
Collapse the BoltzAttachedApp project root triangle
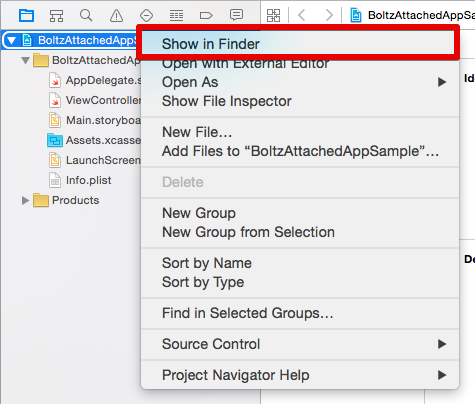[x=12, y=40]
